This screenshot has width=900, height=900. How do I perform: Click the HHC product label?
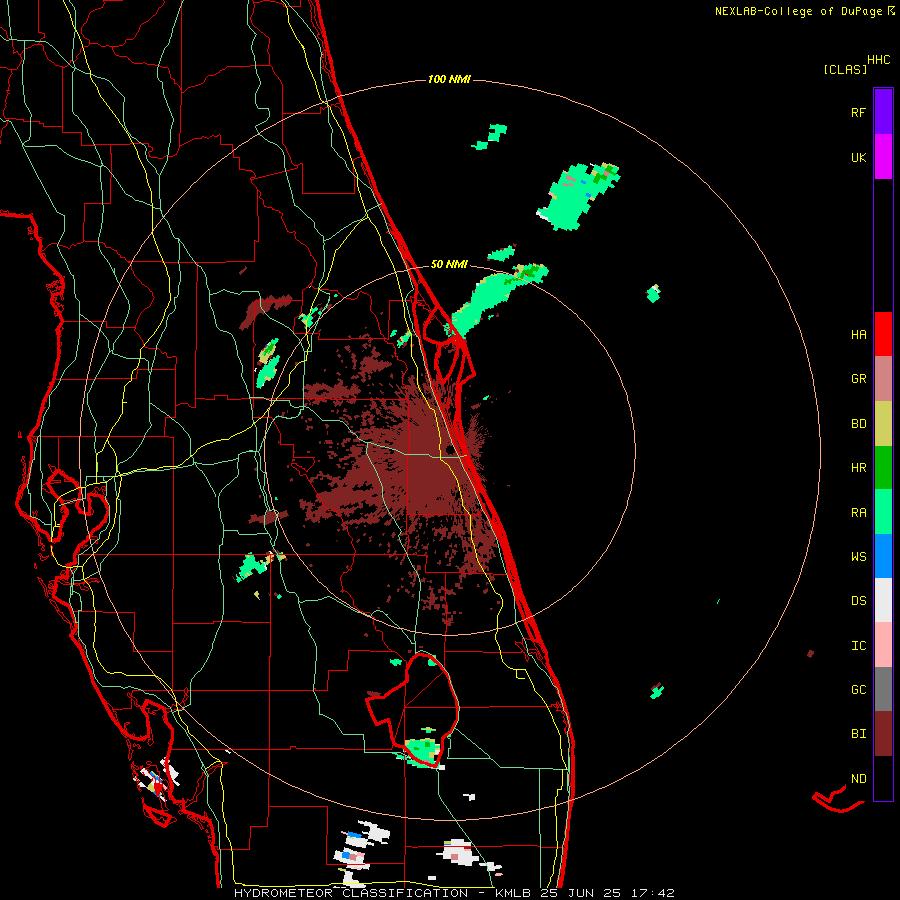click(879, 60)
